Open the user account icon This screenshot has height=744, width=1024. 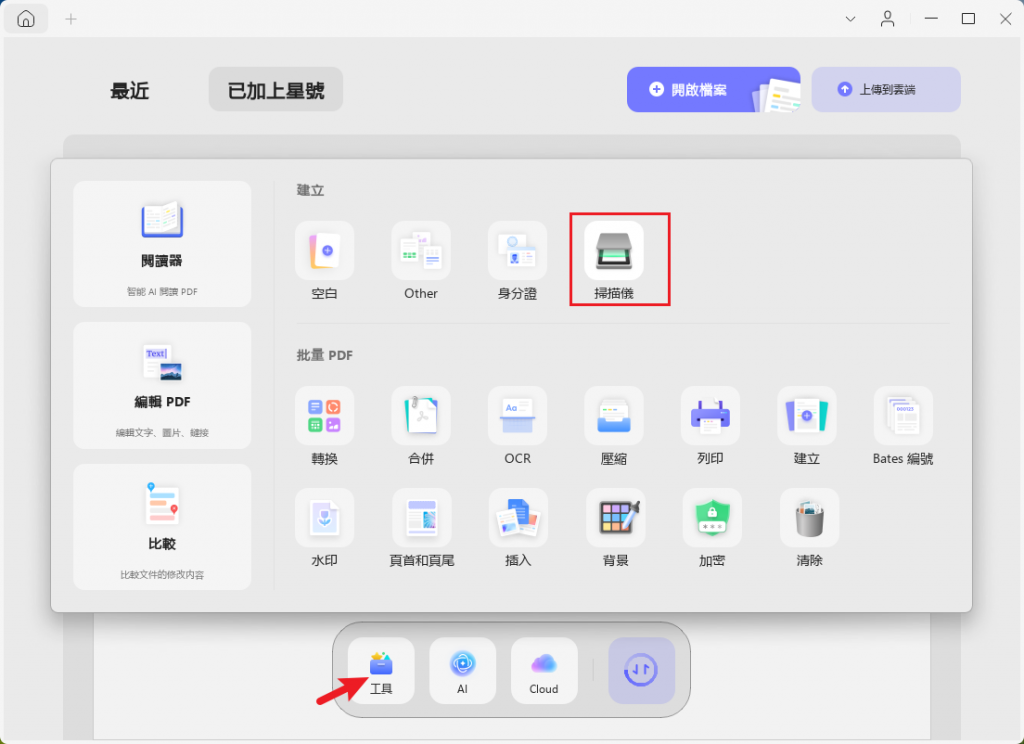pyautogui.click(x=888, y=18)
